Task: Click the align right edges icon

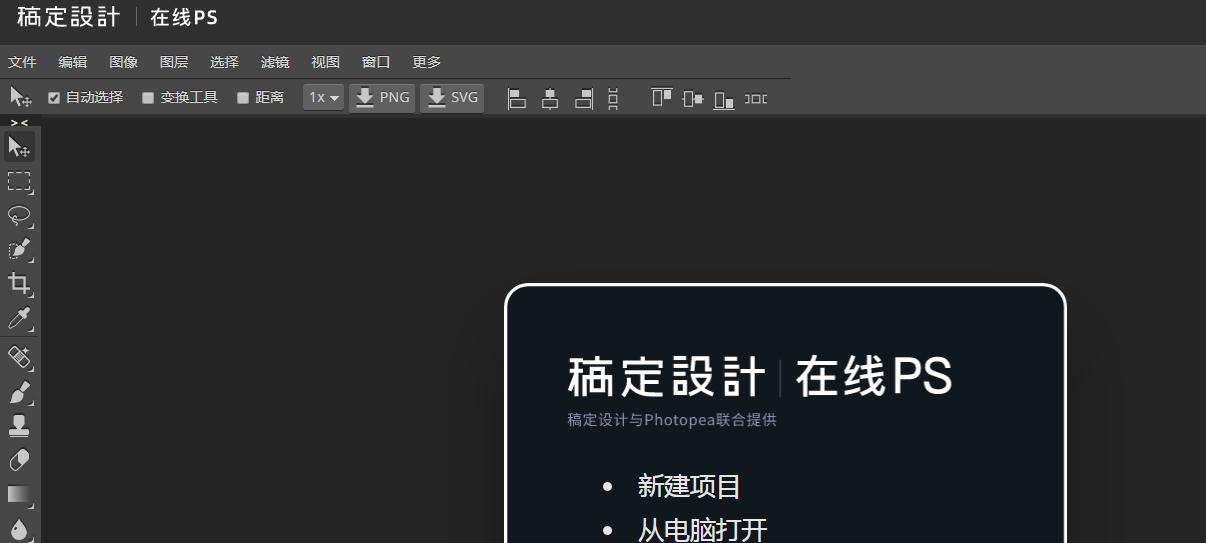Action: coord(583,98)
